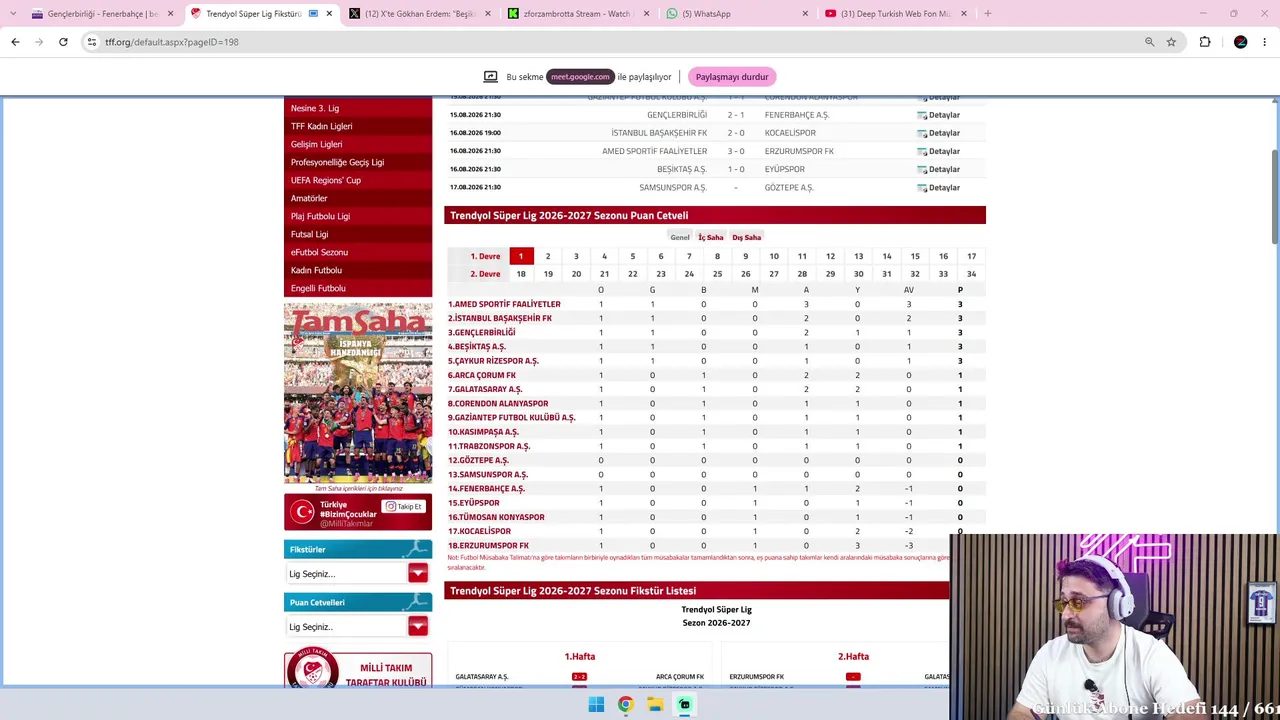Click the page vertical scrollbar
Image resolution: width=1280 pixels, height=720 pixels.
tap(1274, 195)
